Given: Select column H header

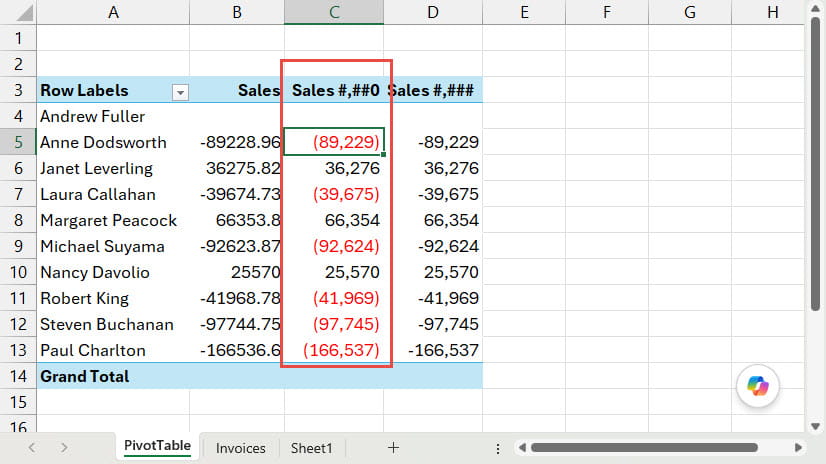Looking at the screenshot, I should point(768,12).
